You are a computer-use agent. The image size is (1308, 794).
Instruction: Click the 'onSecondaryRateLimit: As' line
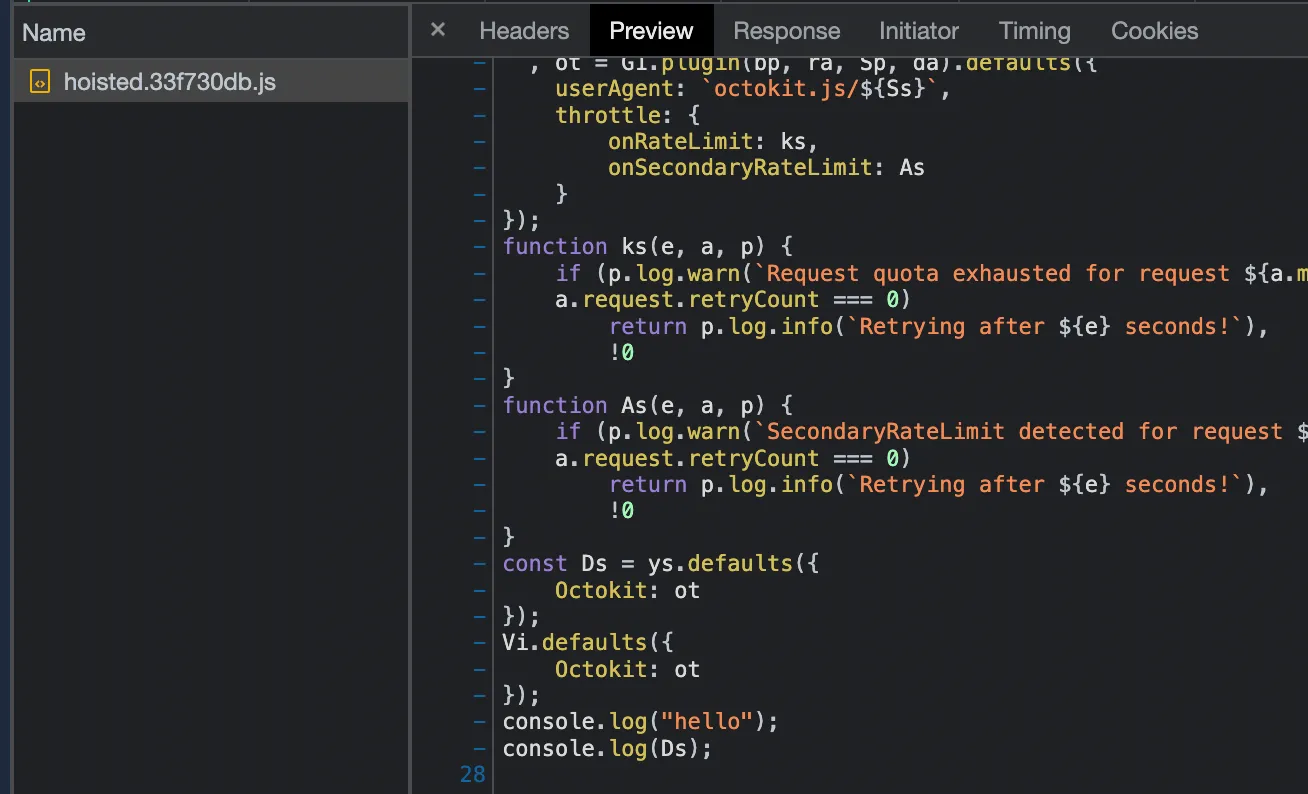[766, 167]
